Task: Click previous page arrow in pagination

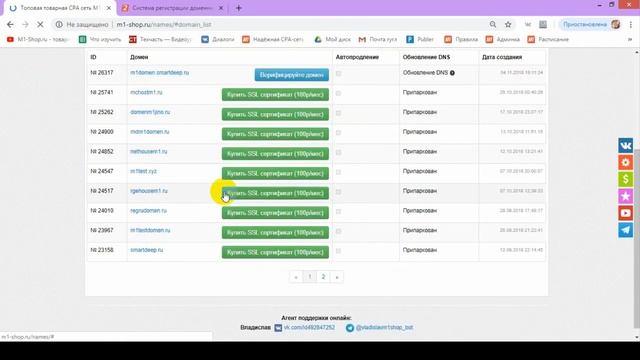Action: tap(296, 277)
